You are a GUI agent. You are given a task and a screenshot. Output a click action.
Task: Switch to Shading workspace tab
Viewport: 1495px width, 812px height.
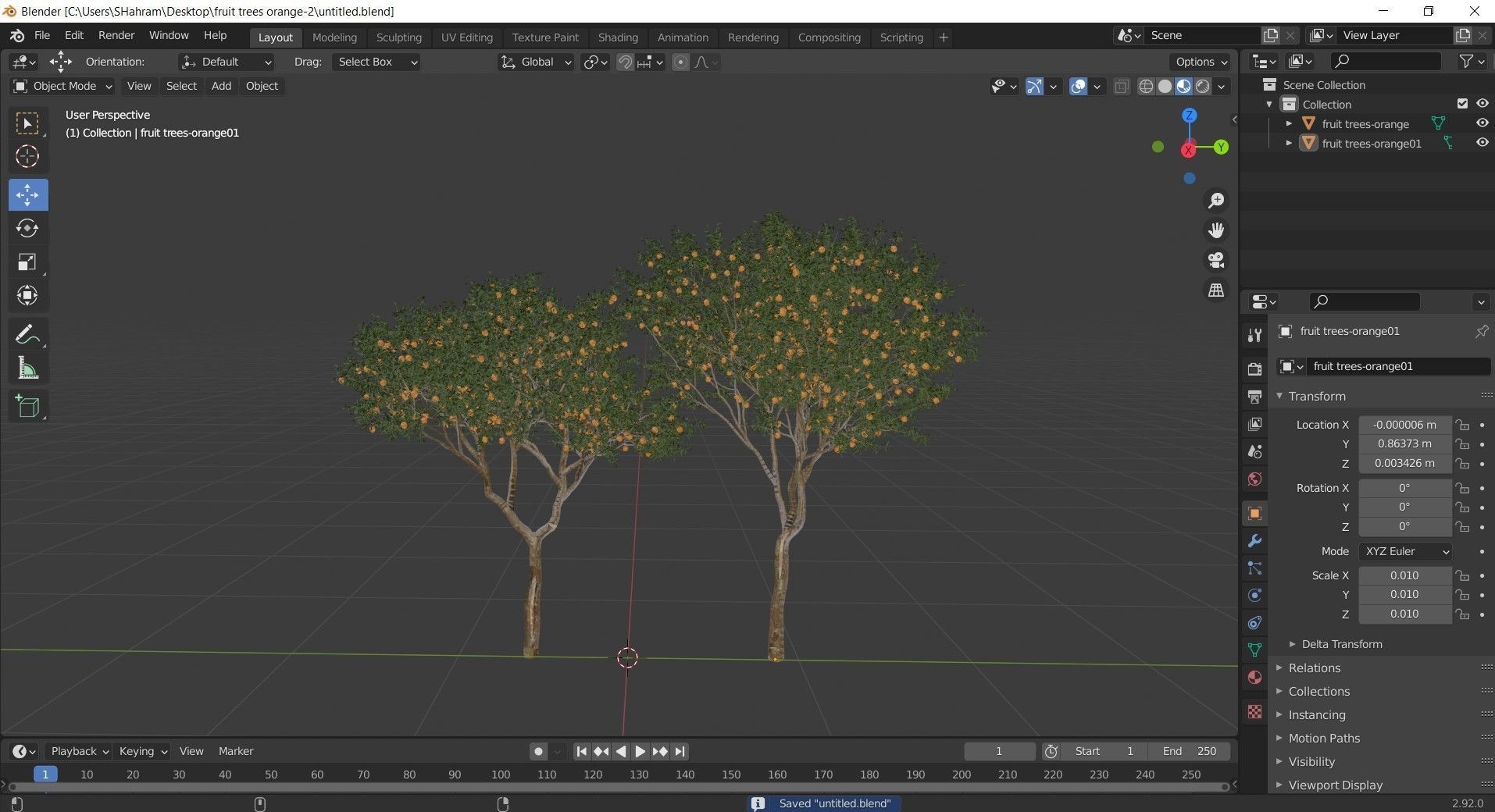pos(618,37)
